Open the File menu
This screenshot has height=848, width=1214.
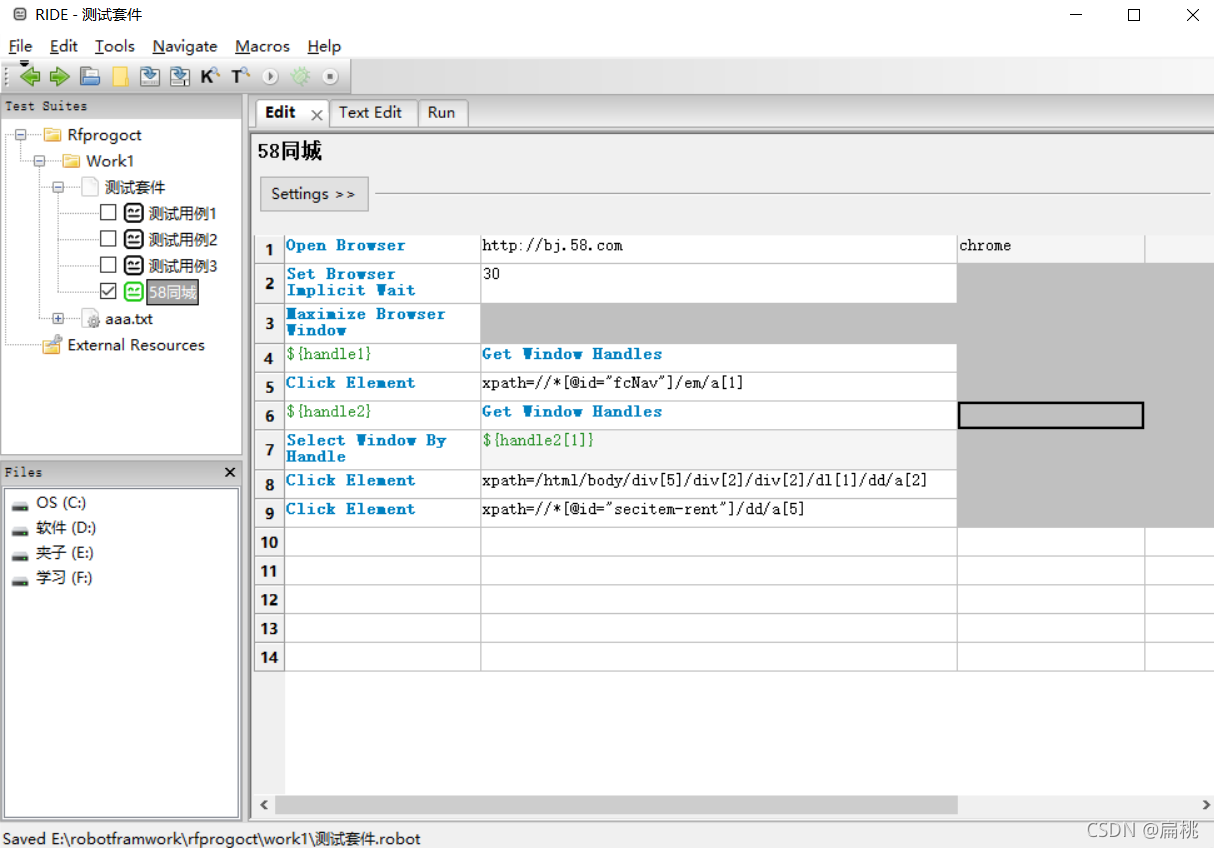click(20, 46)
